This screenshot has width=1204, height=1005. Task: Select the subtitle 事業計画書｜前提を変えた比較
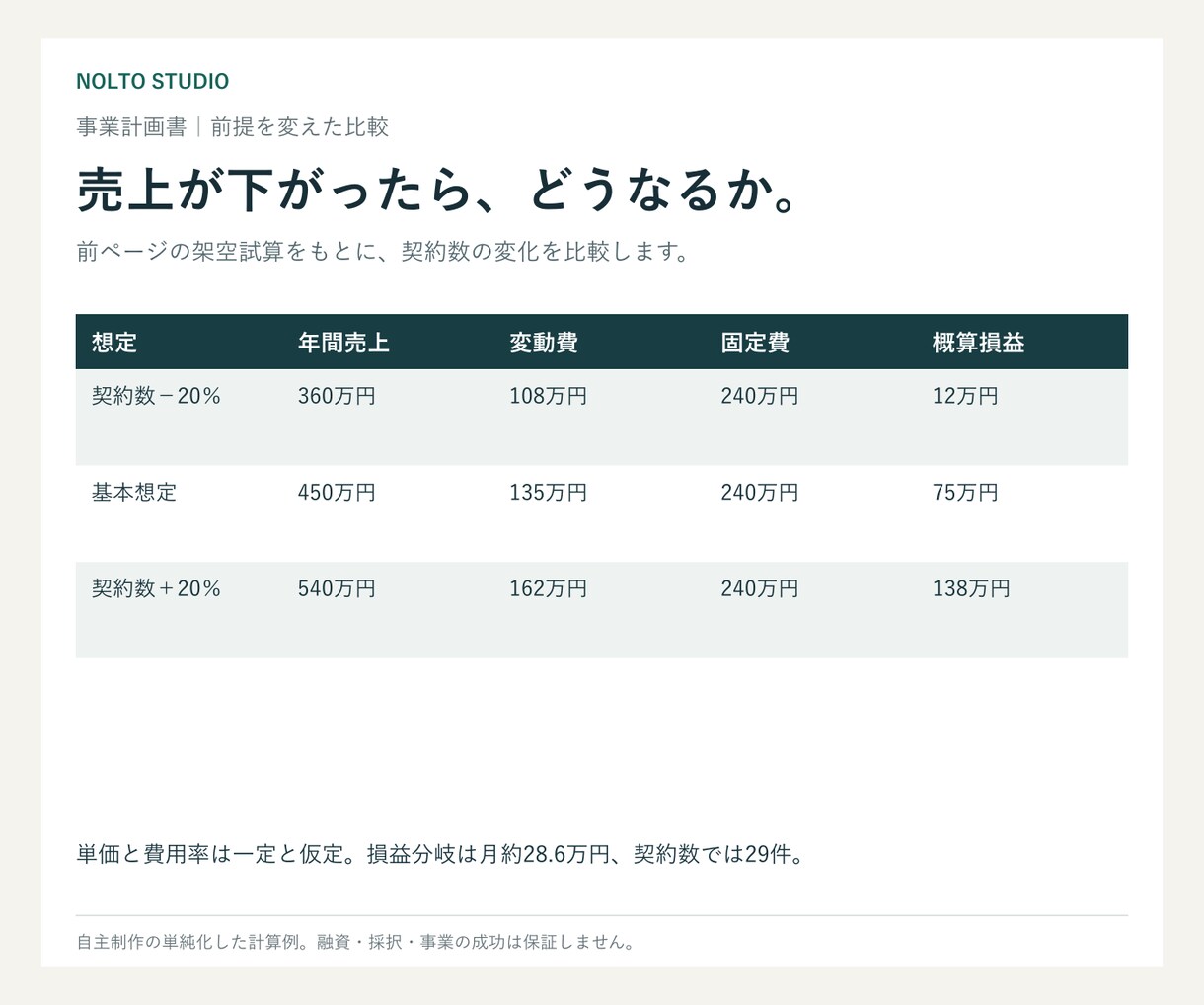232,126
